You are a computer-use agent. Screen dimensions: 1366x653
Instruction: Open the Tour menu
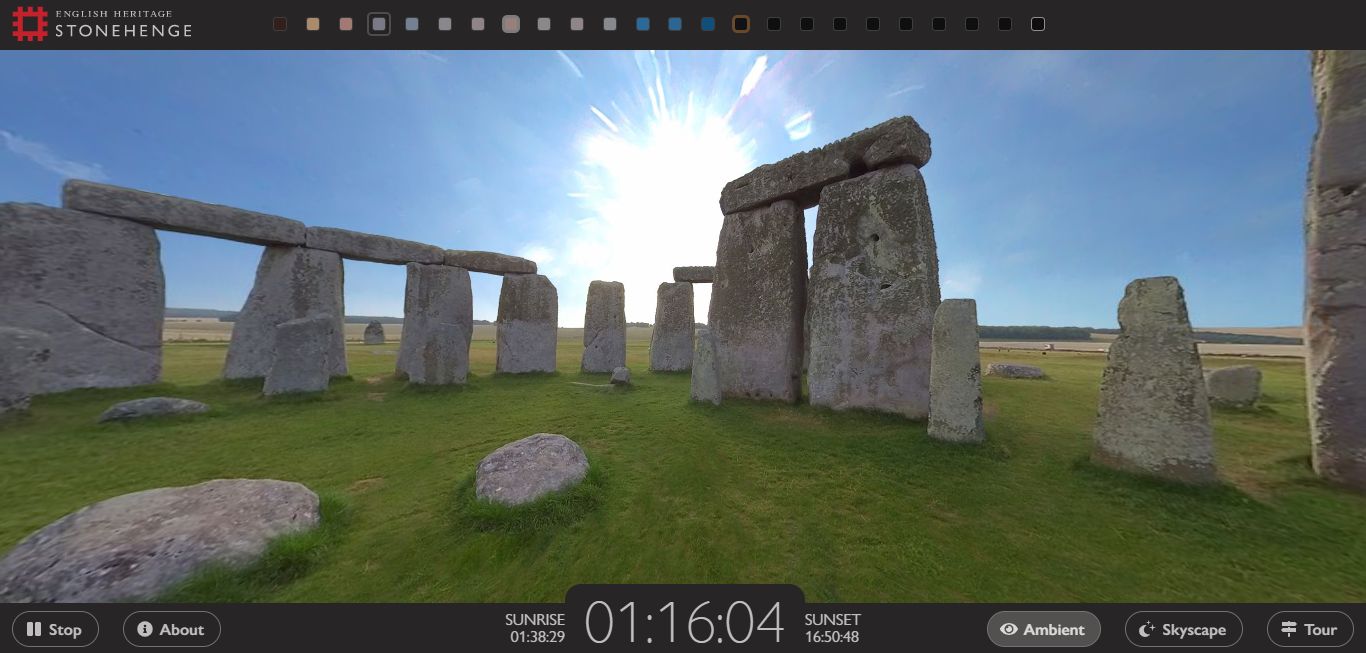pos(1309,629)
